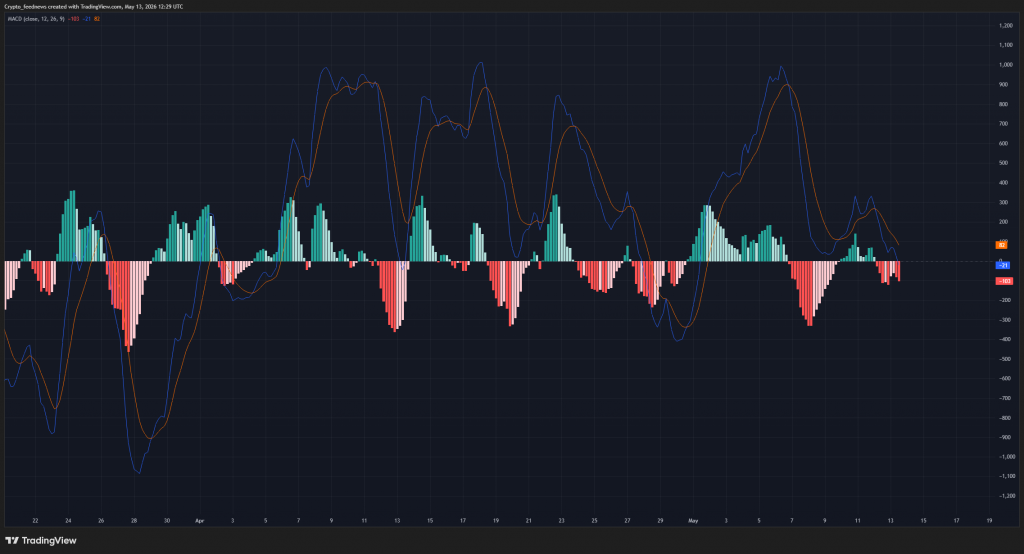Viewport: 1024px width, 554px height.
Task: Click the -1,000 value on the price scale
Action: coord(1007,457)
